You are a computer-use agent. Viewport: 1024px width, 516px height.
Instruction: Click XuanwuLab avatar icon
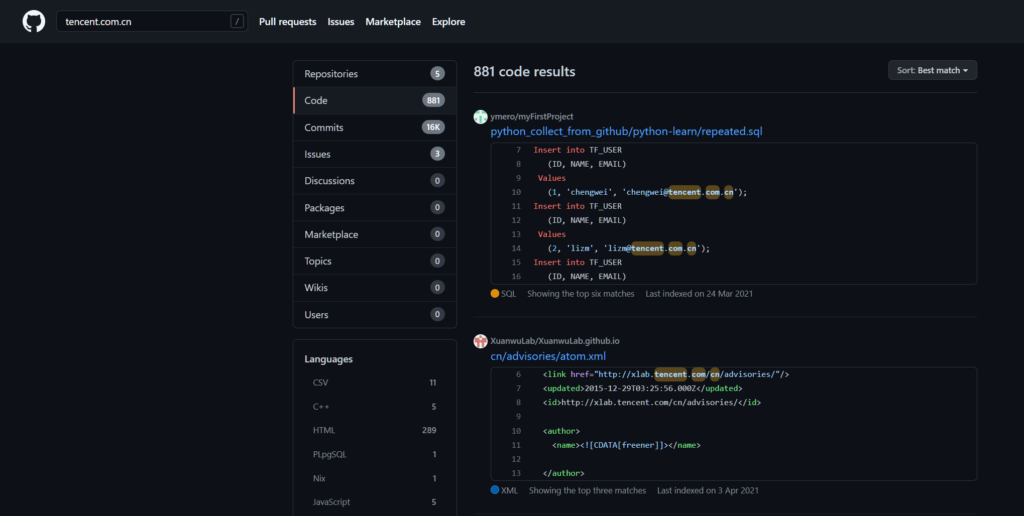pyautogui.click(x=481, y=341)
